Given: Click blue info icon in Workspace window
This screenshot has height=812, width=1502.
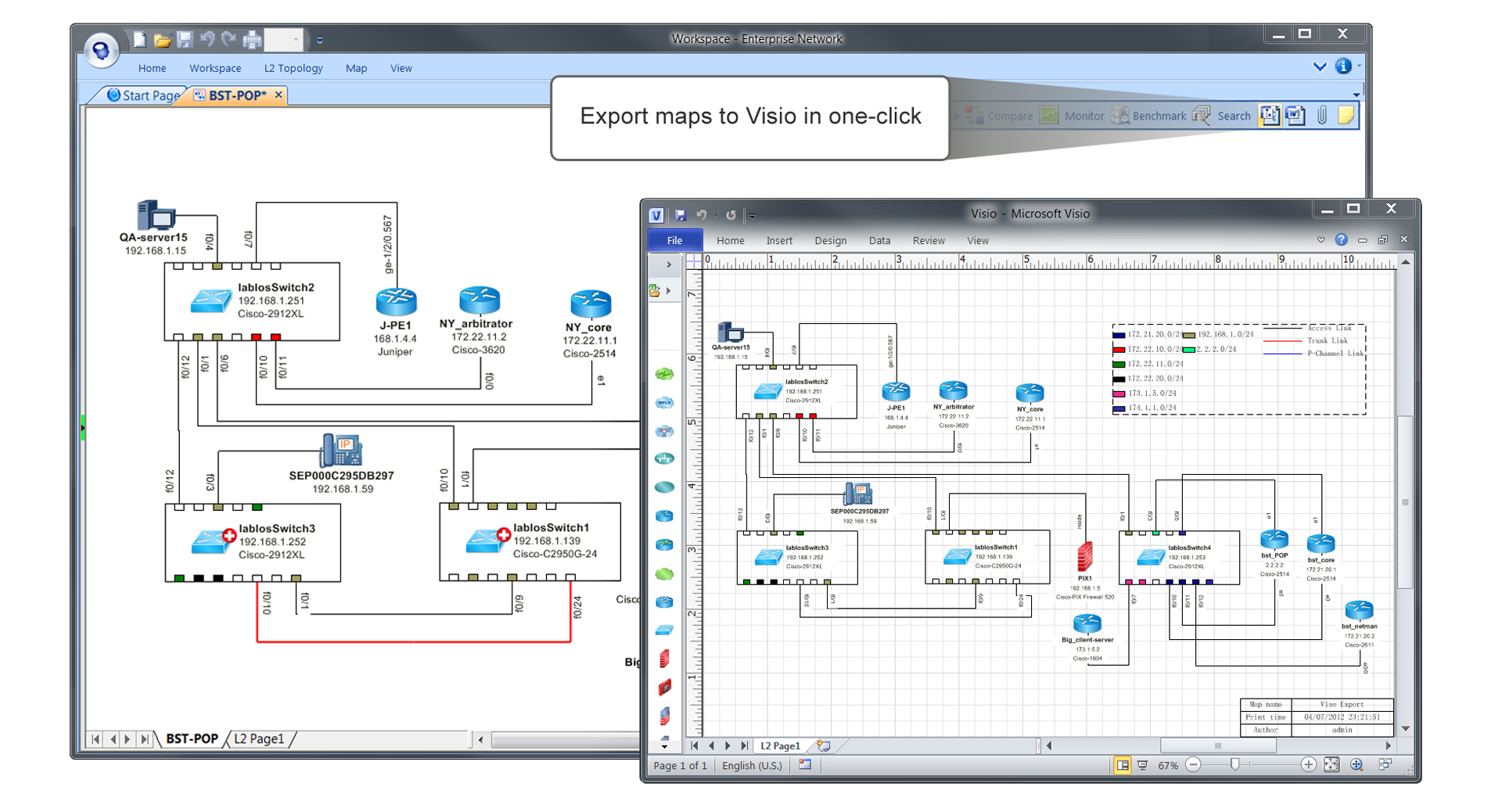Looking at the screenshot, I should pyautogui.click(x=1343, y=66).
